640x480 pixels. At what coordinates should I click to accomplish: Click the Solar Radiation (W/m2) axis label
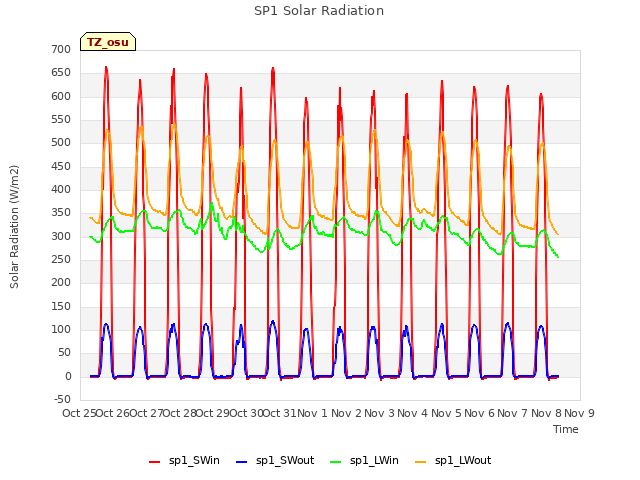(x=14, y=227)
